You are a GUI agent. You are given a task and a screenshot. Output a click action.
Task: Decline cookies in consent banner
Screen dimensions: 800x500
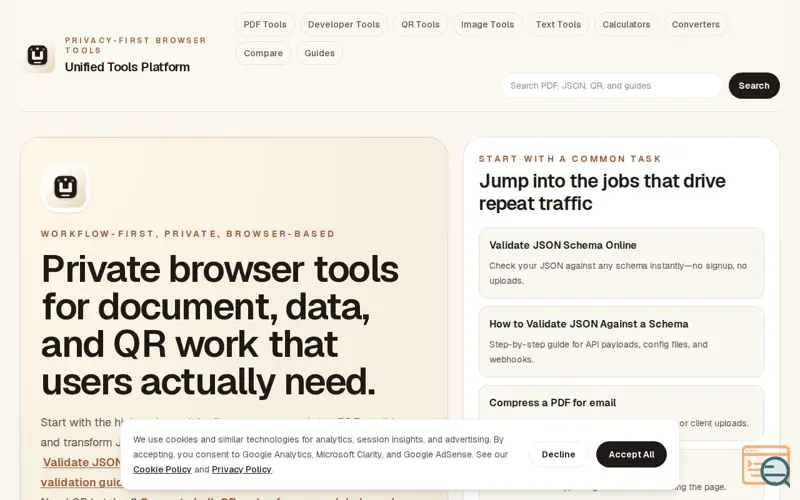(x=558, y=454)
